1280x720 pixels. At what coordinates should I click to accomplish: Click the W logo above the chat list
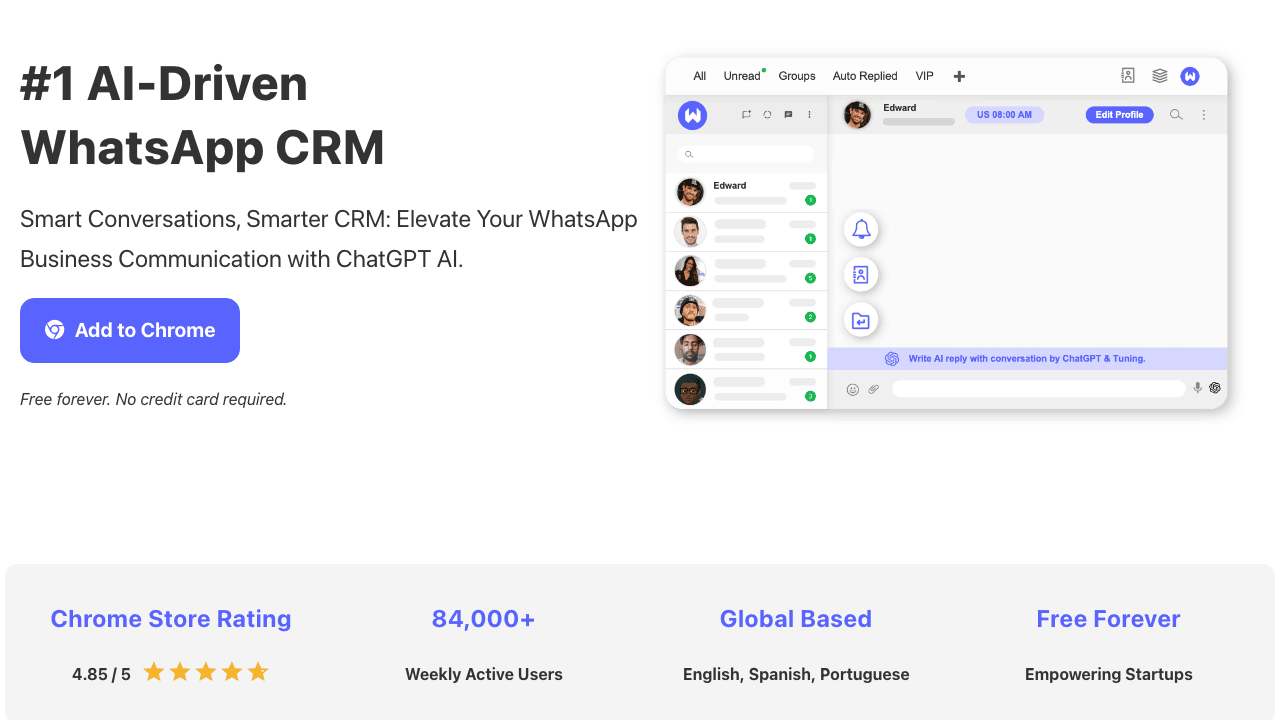click(692, 115)
